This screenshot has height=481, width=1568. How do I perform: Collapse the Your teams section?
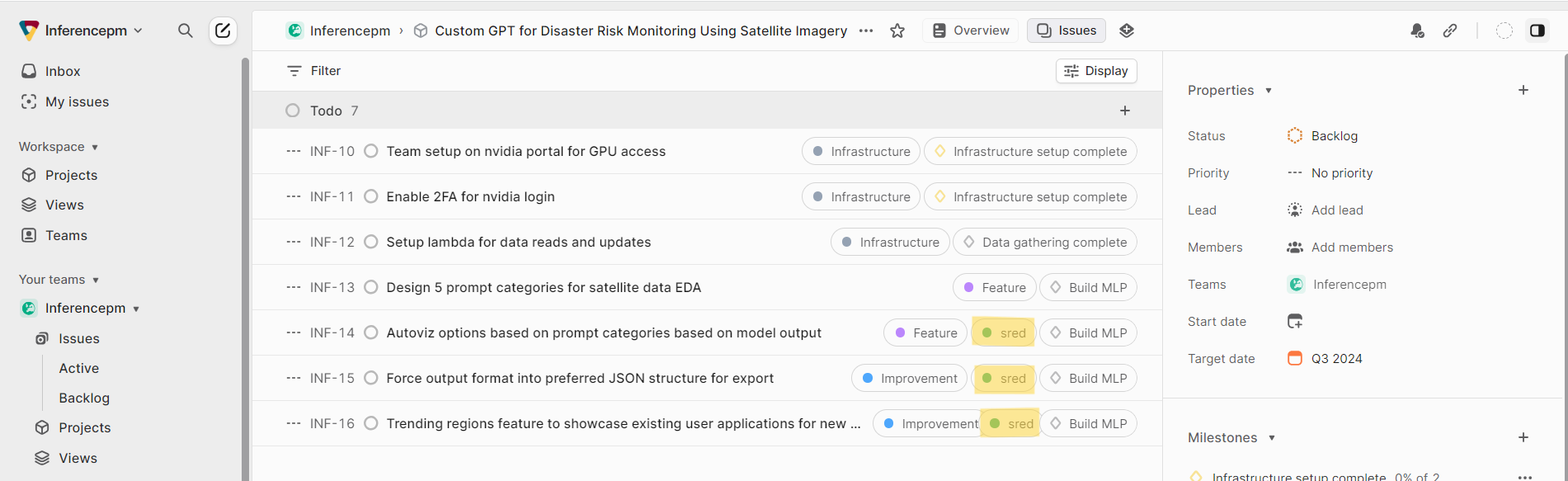coord(96,280)
